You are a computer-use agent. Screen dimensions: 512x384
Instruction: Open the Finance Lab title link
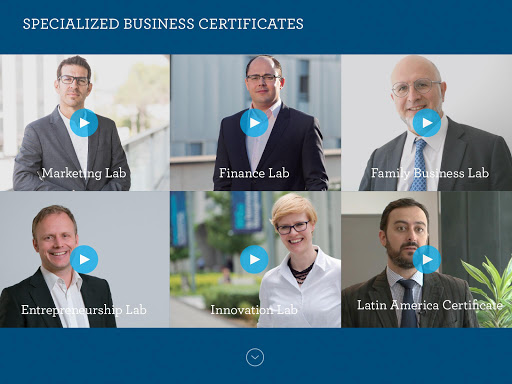[x=254, y=173]
